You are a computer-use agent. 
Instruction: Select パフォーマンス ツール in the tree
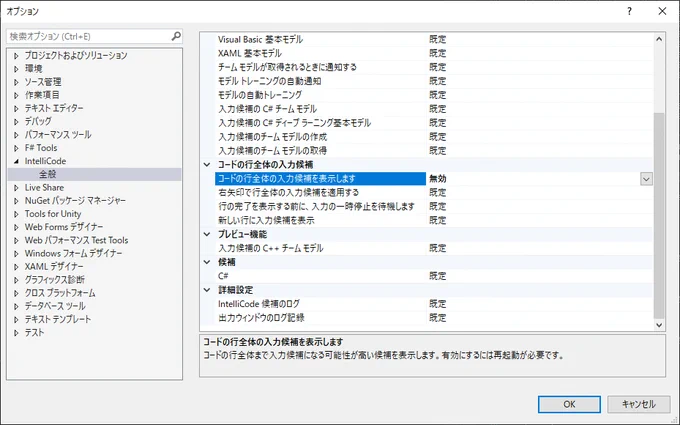[x=58, y=134]
